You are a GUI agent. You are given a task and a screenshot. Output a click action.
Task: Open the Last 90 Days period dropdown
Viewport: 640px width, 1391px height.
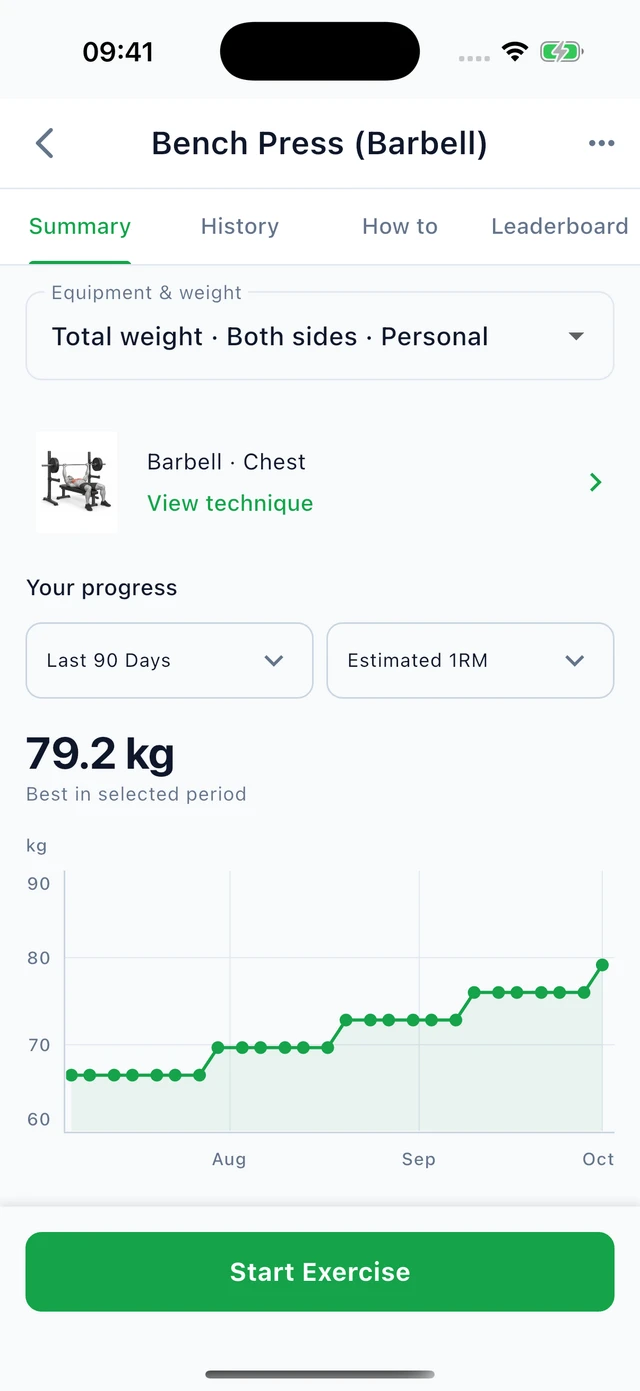click(x=169, y=660)
